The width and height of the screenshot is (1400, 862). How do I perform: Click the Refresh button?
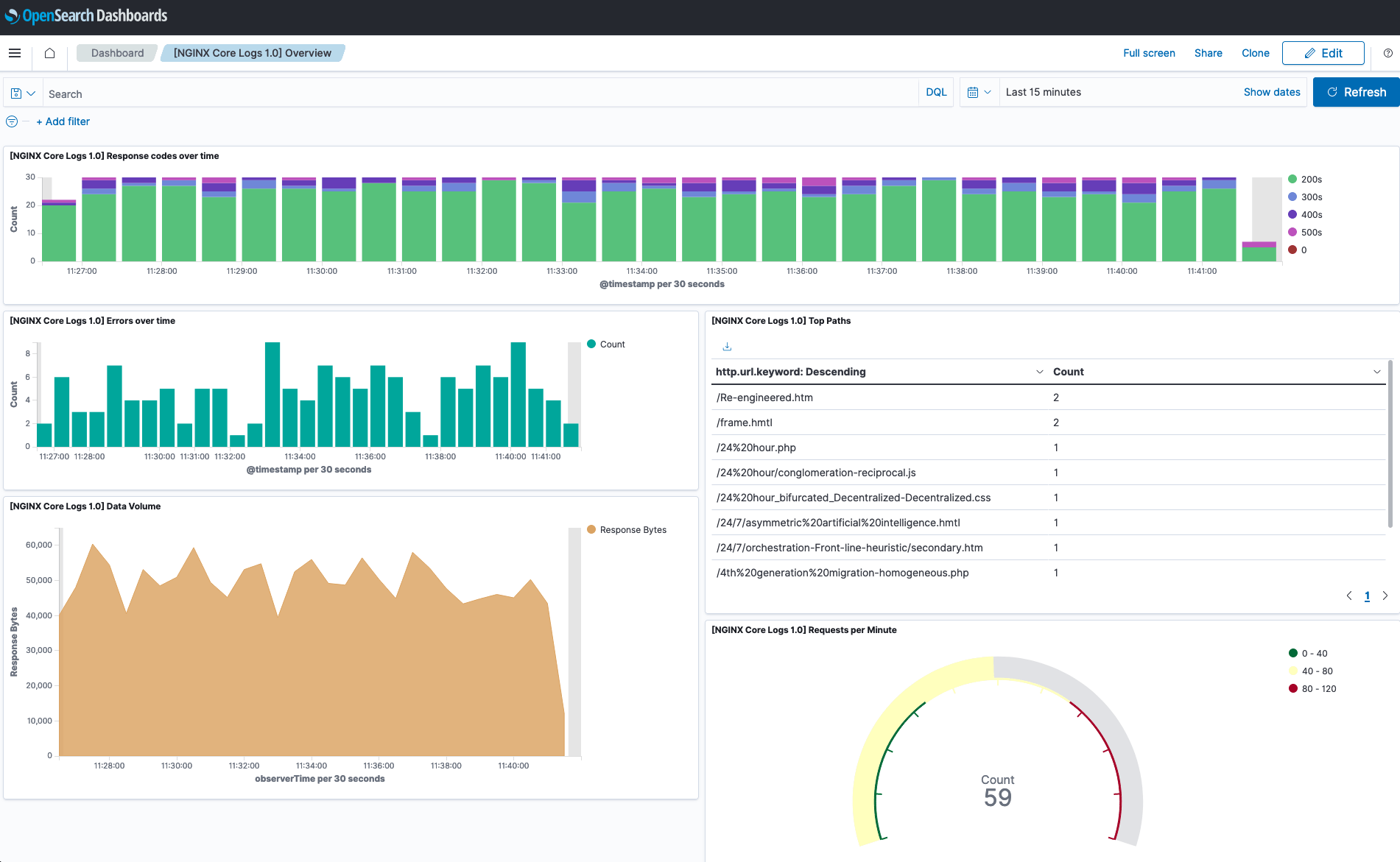pos(1356,92)
